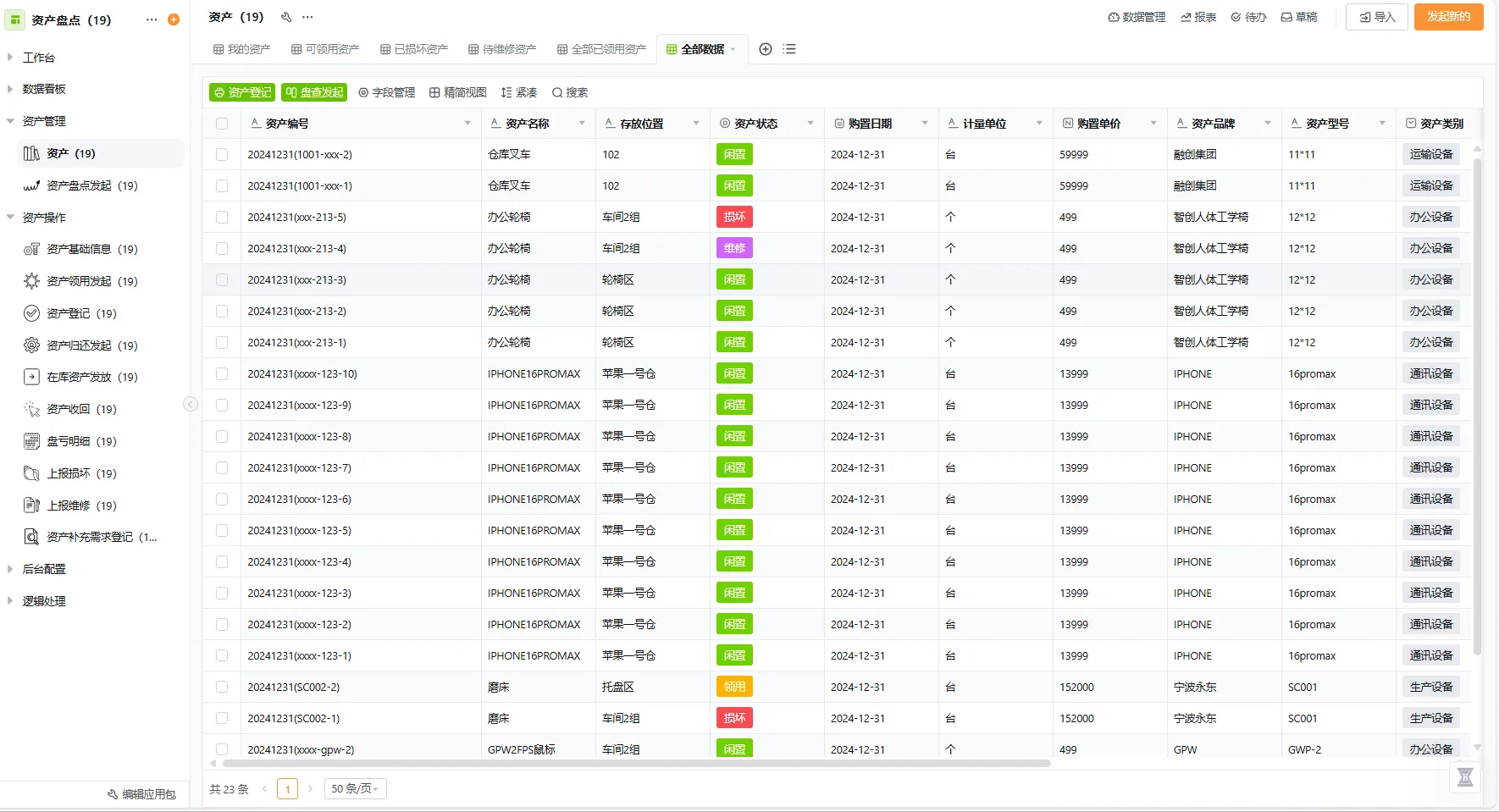Click the 资产登记 button in the toolbar
Image resolution: width=1499 pixels, height=812 pixels.
[241, 92]
